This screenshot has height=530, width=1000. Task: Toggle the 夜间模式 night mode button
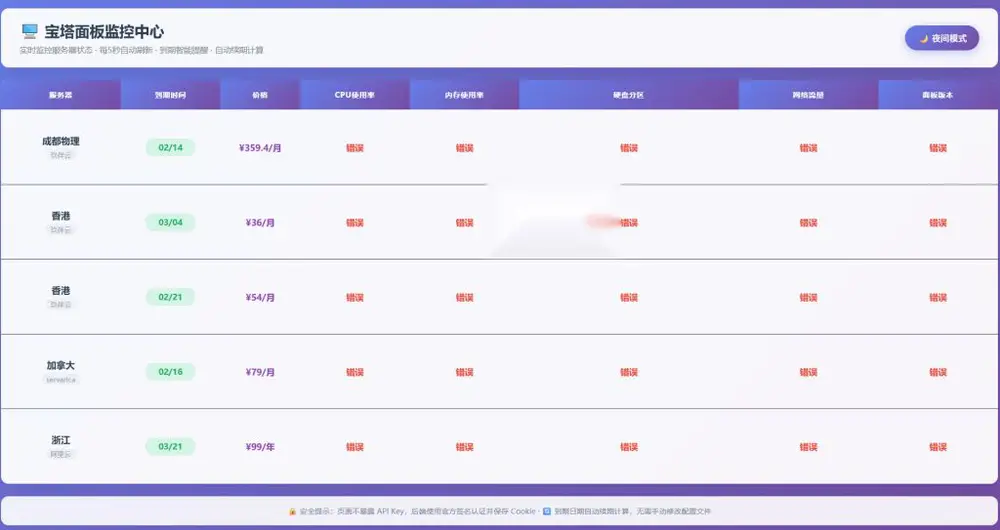[941, 38]
